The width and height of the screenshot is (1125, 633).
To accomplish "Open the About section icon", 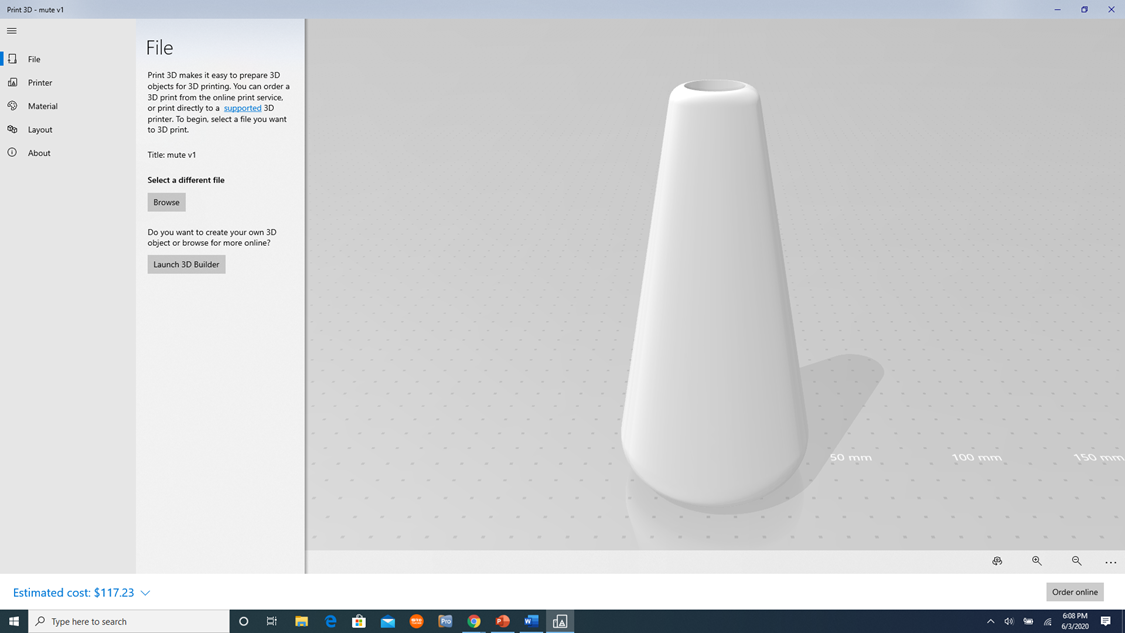I will (13, 152).
